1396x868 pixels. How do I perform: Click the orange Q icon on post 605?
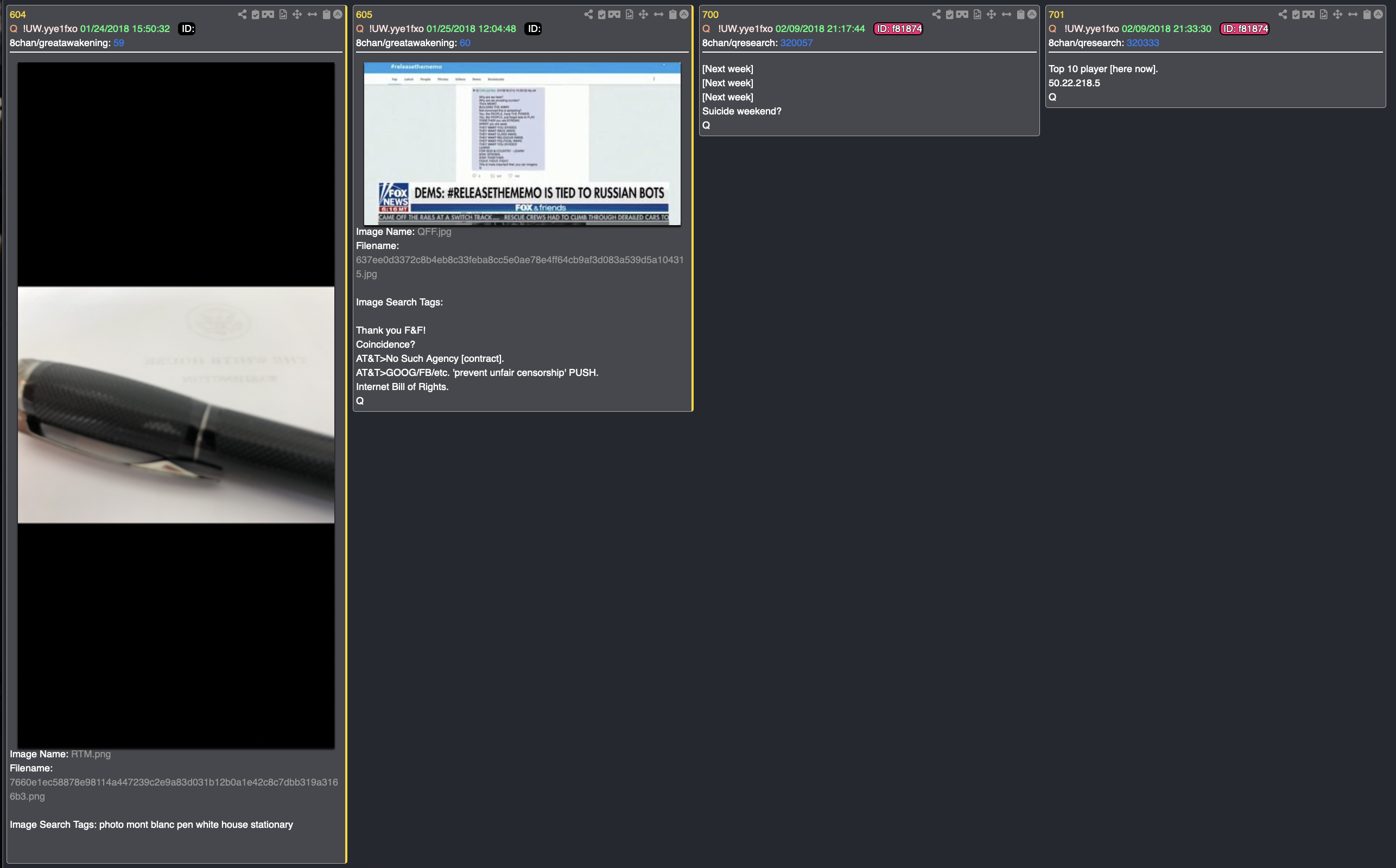click(x=360, y=29)
